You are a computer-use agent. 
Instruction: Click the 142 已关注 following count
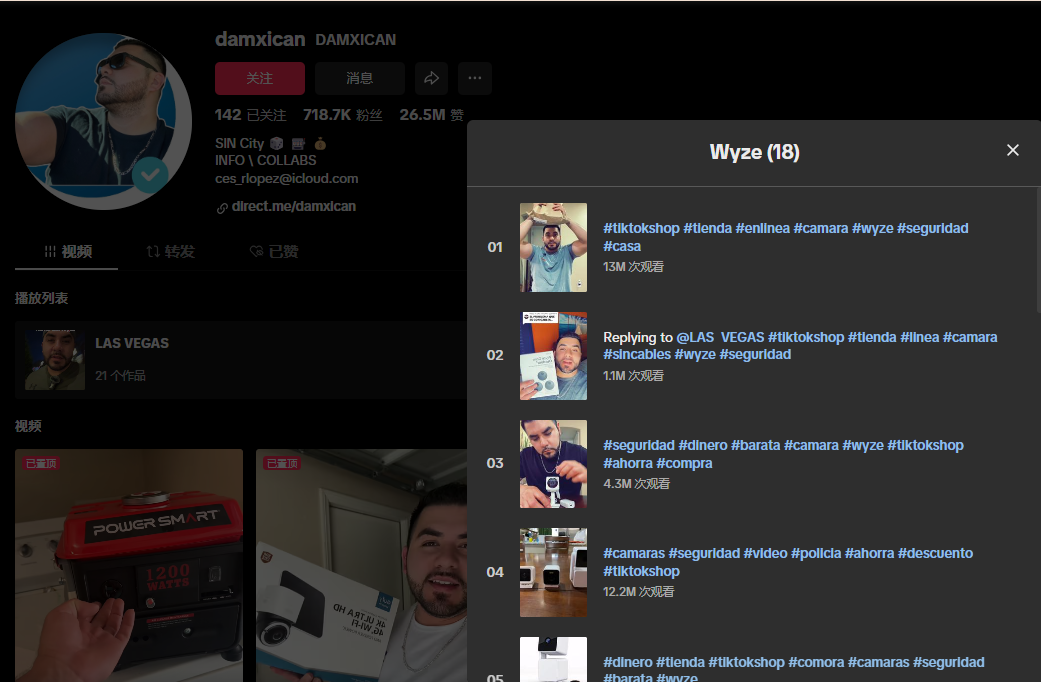coord(250,115)
